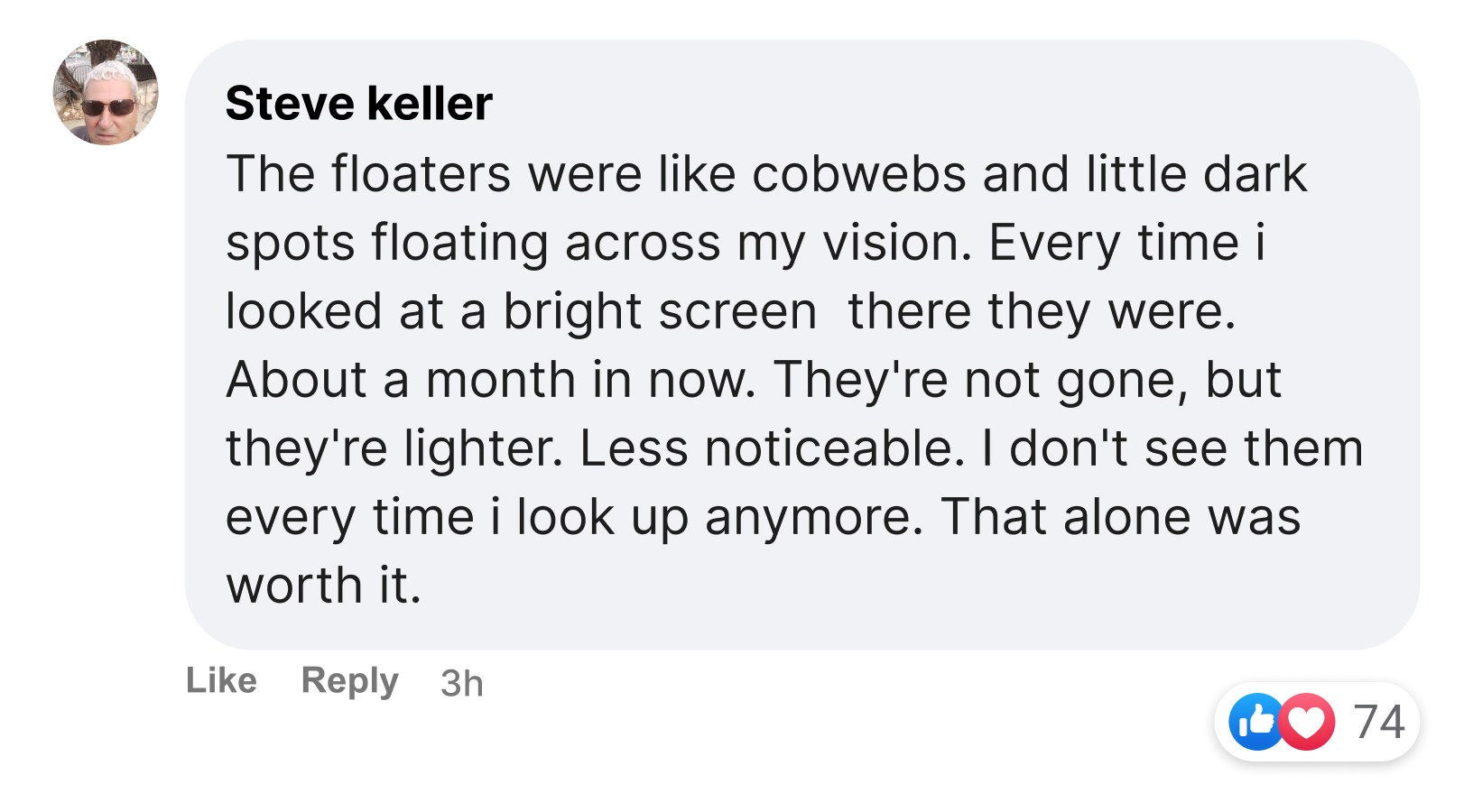This screenshot has width=1473, height=812.
Task: Open the 74 reactions count
Action: point(1379,722)
